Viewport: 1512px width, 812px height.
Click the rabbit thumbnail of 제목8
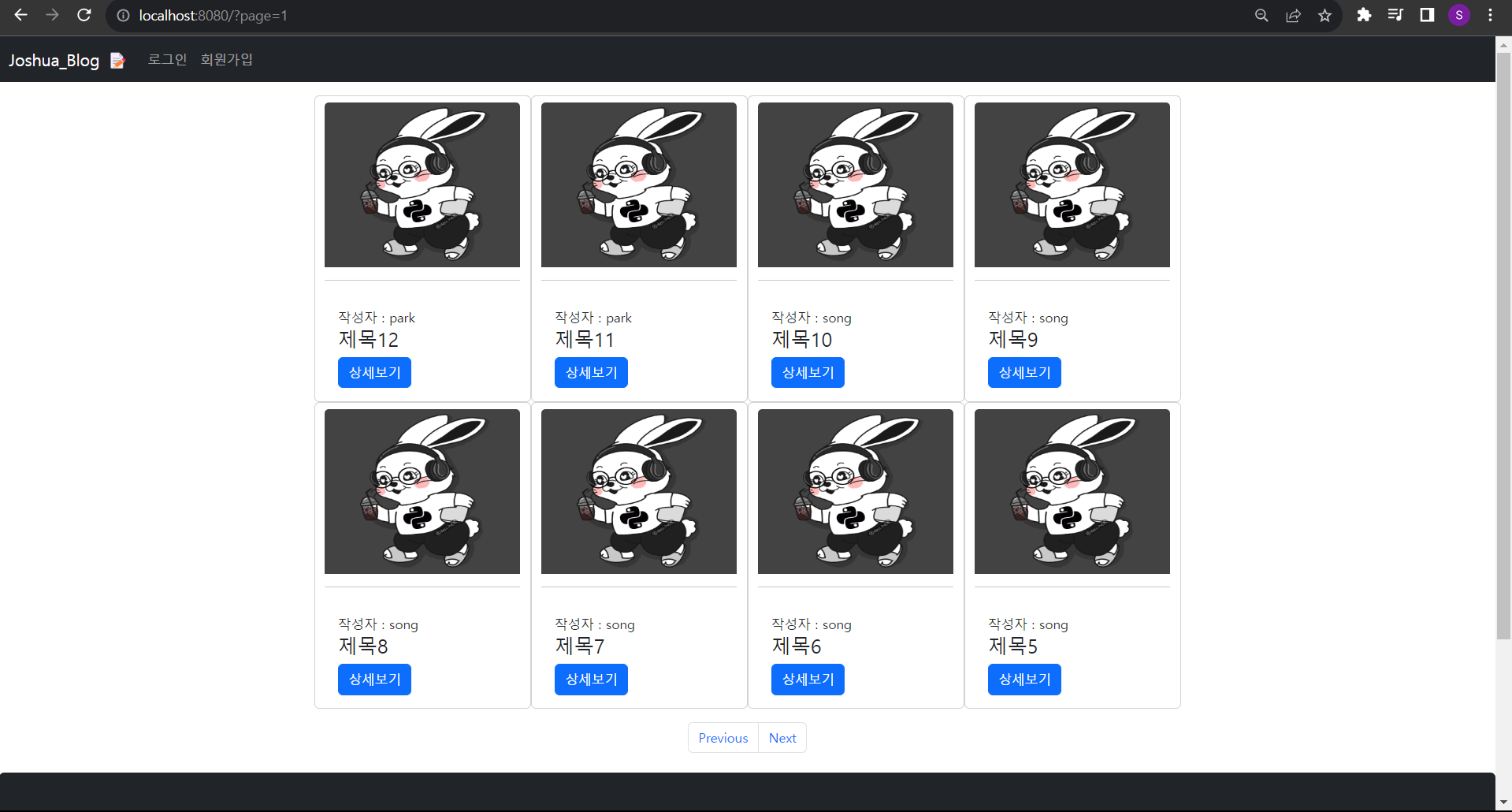422,491
